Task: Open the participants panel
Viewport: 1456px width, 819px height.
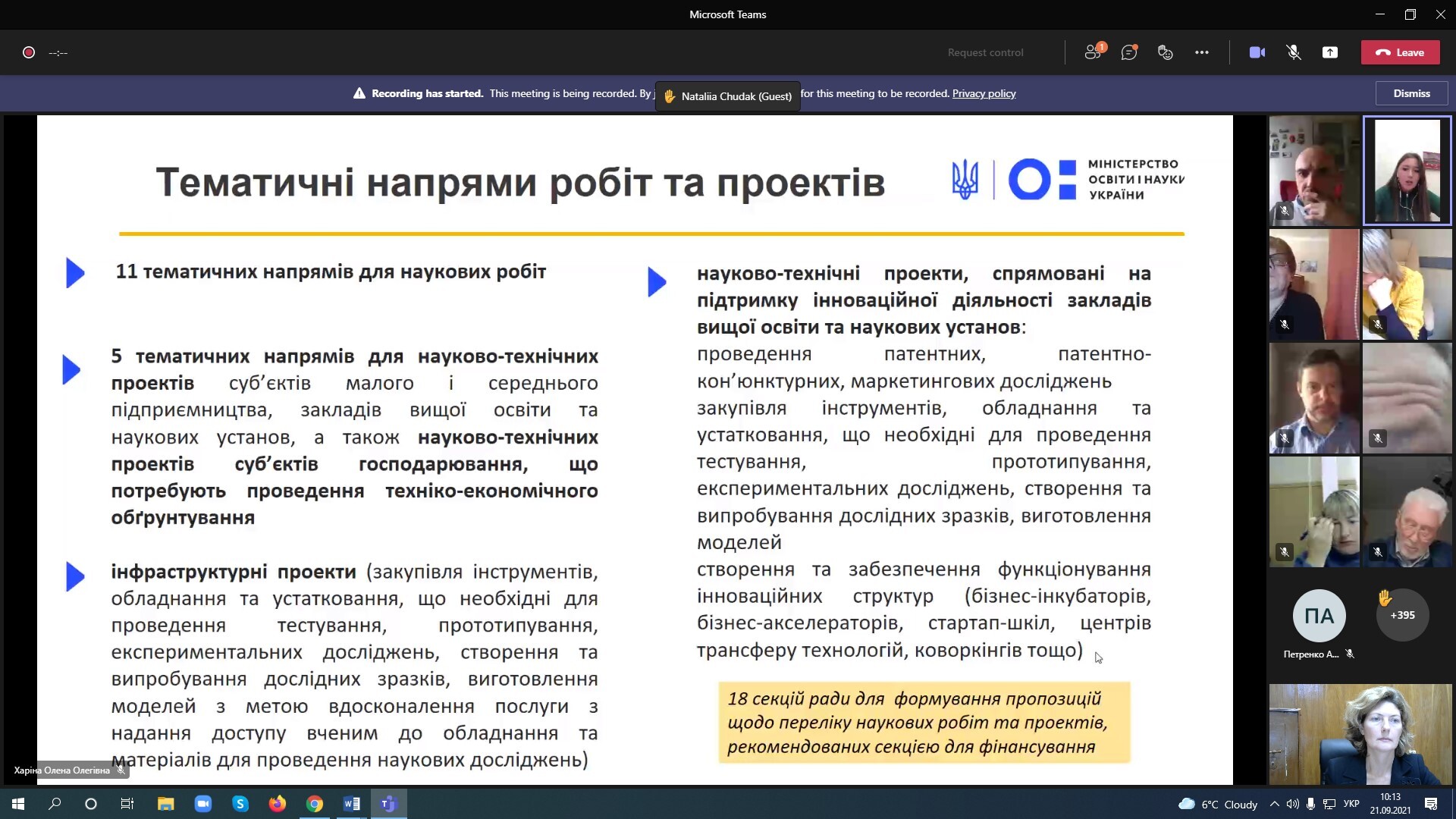Action: (x=1093, y=52)
